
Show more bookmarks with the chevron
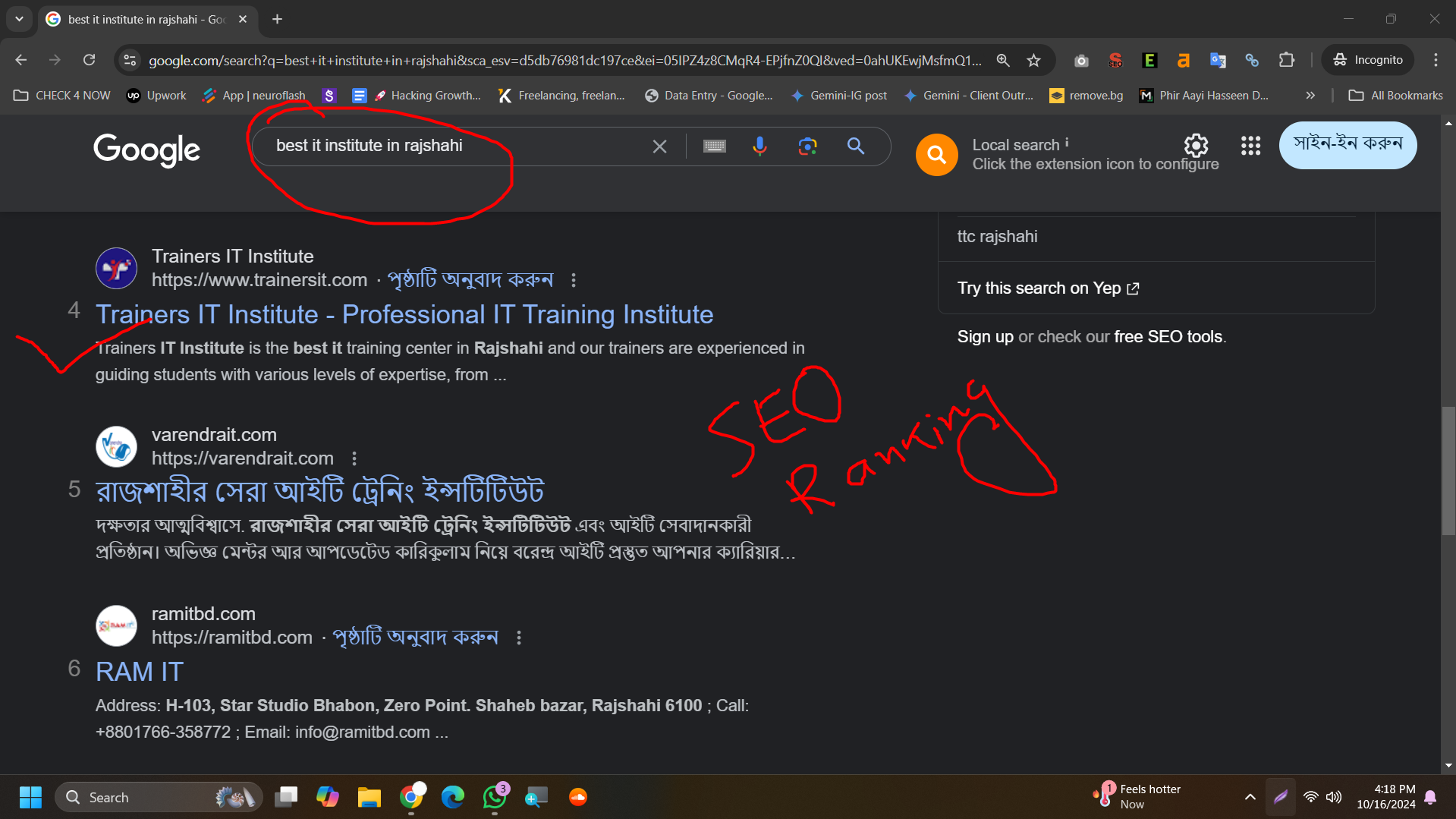click(1310, 96)
